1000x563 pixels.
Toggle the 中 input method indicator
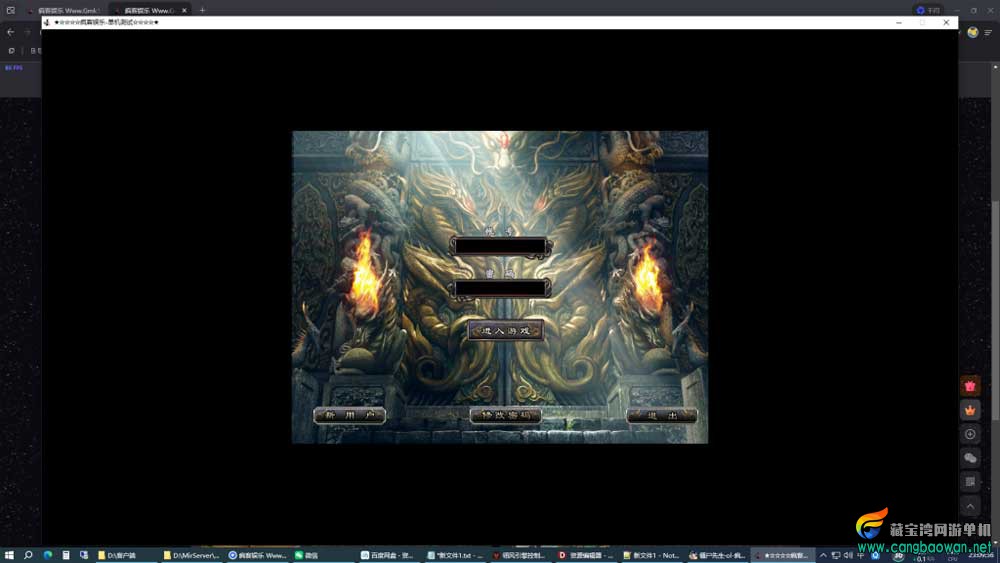click(861, 555)
